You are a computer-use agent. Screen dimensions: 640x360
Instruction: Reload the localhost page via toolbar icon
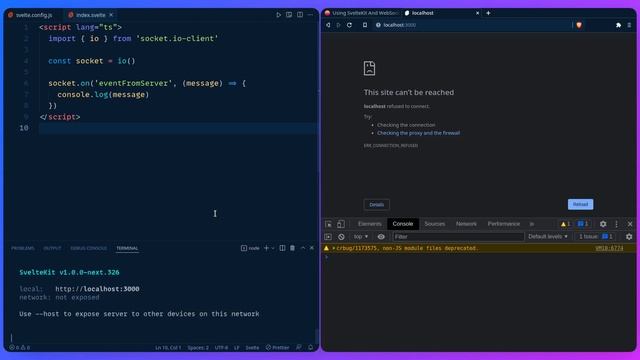(x=349, y=25)
